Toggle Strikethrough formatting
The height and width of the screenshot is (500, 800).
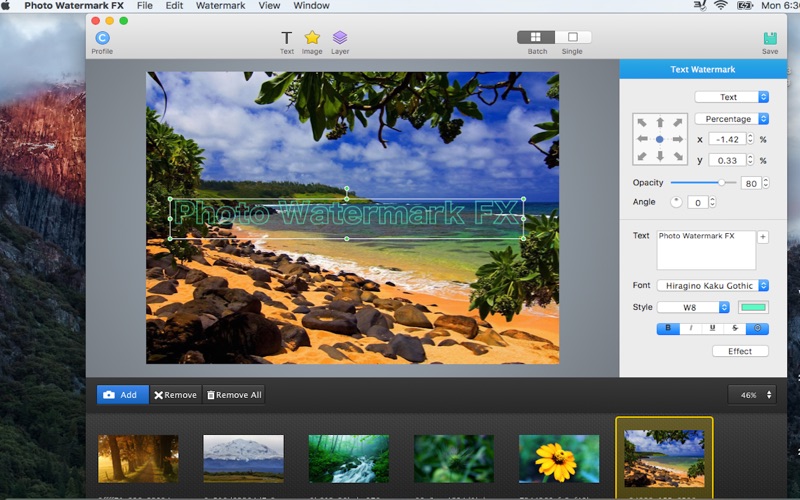pos(735,329)
